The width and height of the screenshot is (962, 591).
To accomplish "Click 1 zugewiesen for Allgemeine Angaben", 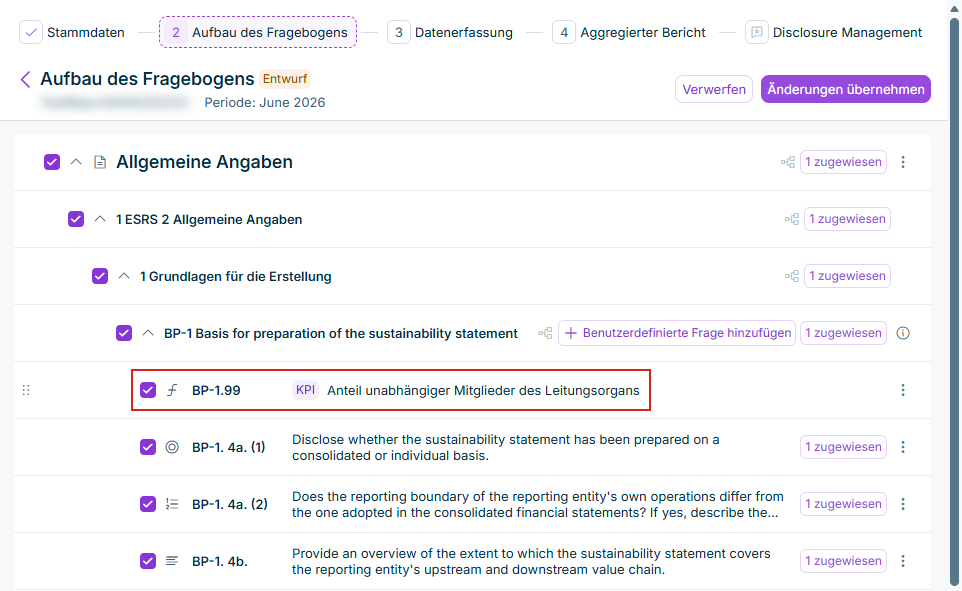I will pyautogui.click(x=844, y=162).
